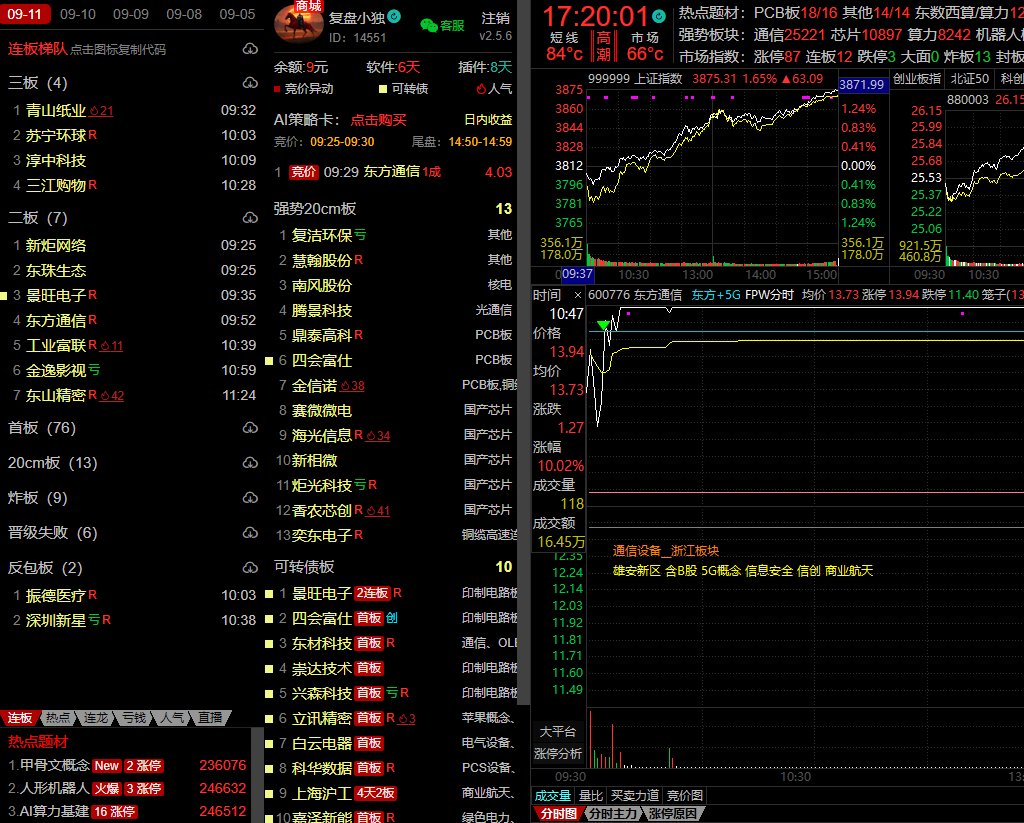Close the 600776 东方通信 chart with ×
The height and width of the screenshot is (823, 1024).
[x=577, y=295]
